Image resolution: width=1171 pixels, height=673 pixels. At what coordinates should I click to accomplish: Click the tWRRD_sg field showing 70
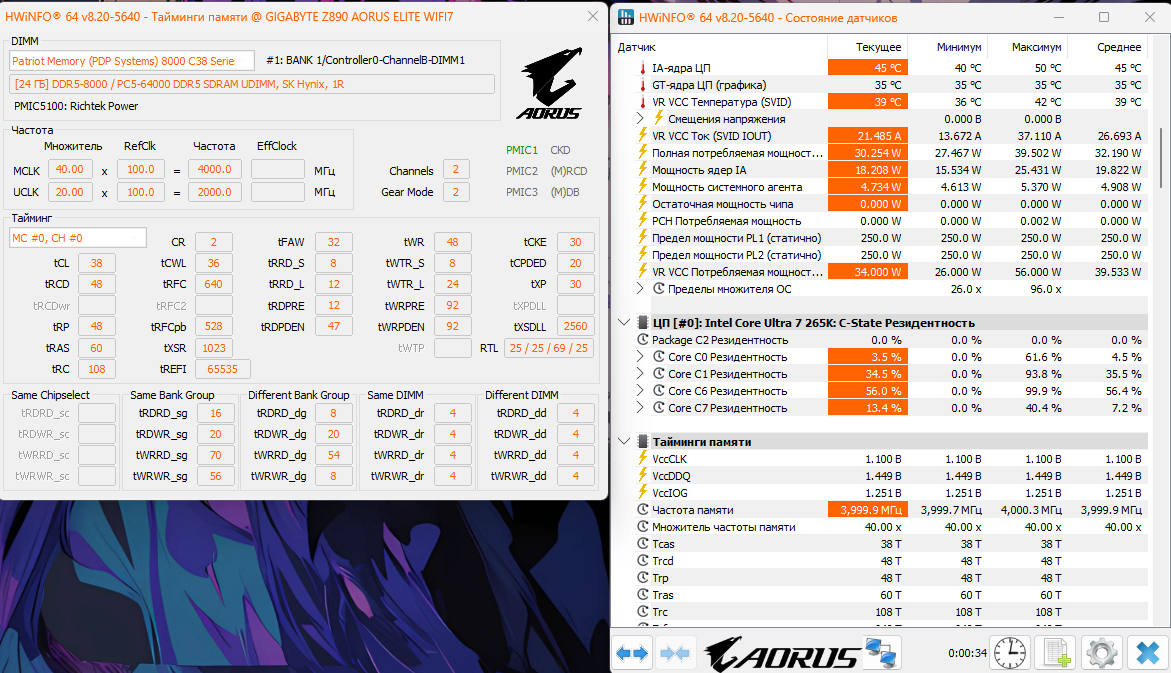(x=215, y=455)
